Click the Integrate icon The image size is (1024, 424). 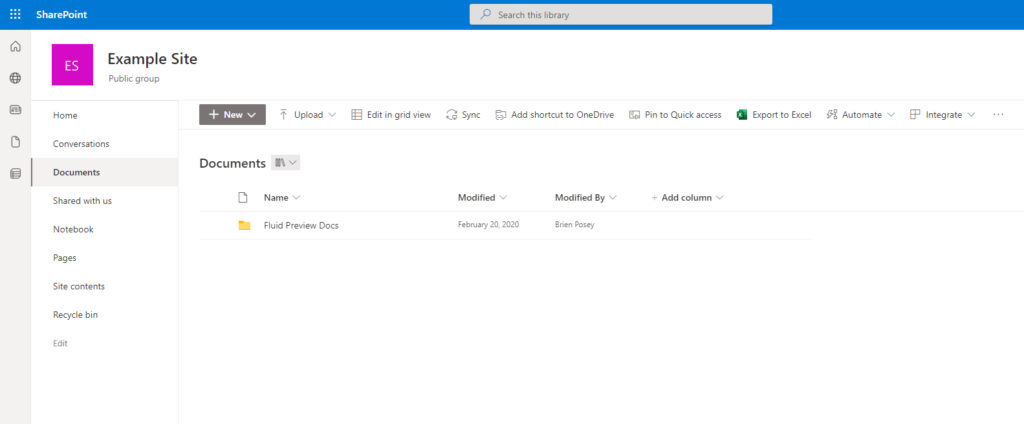point(915,114)
